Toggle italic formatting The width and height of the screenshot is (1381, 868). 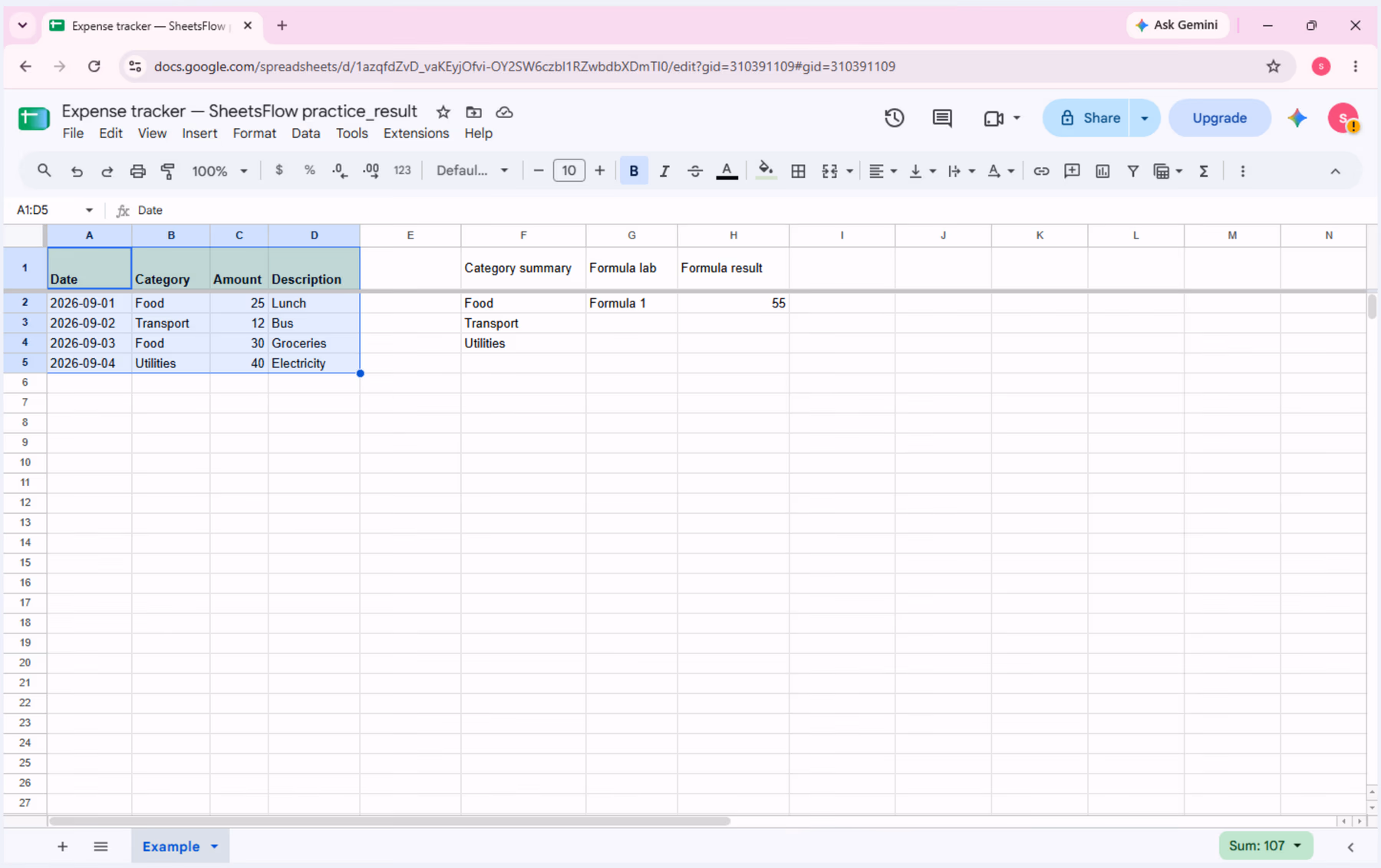coord(664,171)
